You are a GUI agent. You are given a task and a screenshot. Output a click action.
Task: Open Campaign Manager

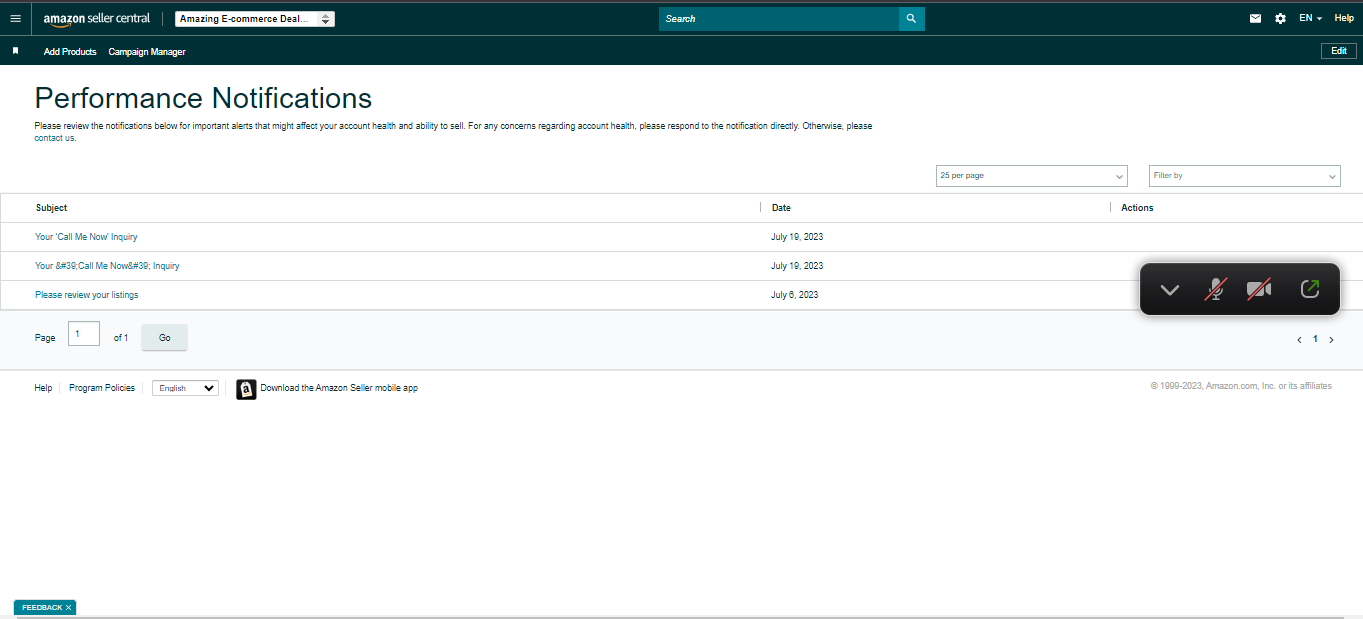pyautogui.click(x=147, y=52)
